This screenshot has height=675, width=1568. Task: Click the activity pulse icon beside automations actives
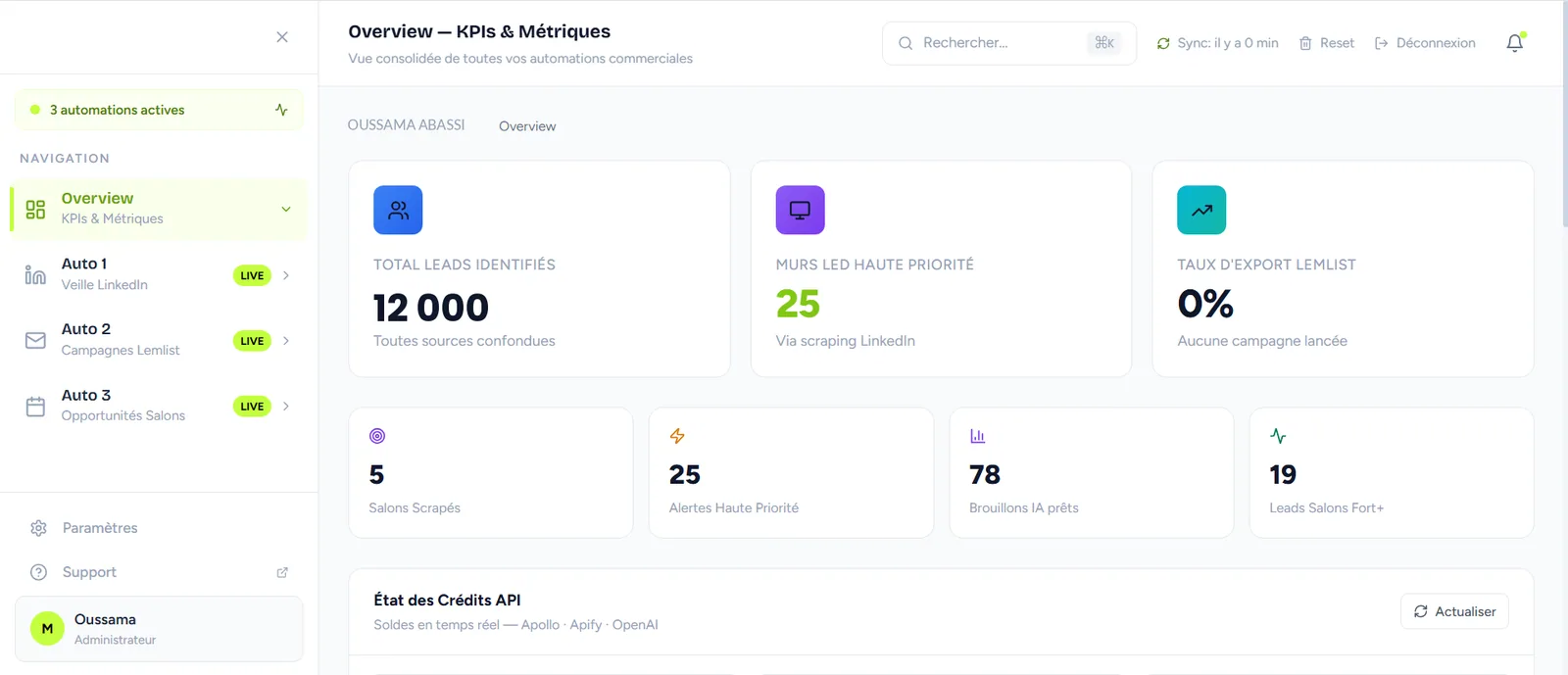[281, 110]
